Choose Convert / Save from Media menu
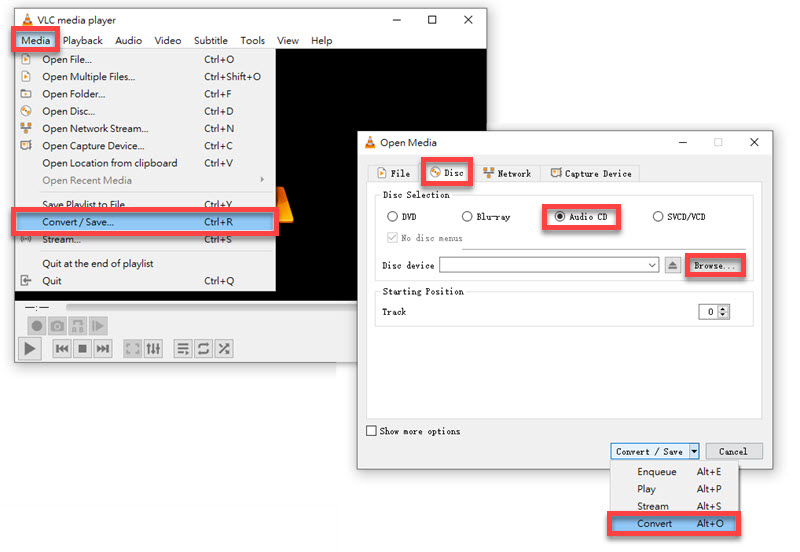The width and height of the screenshot is (800, 552). point(144,222)
